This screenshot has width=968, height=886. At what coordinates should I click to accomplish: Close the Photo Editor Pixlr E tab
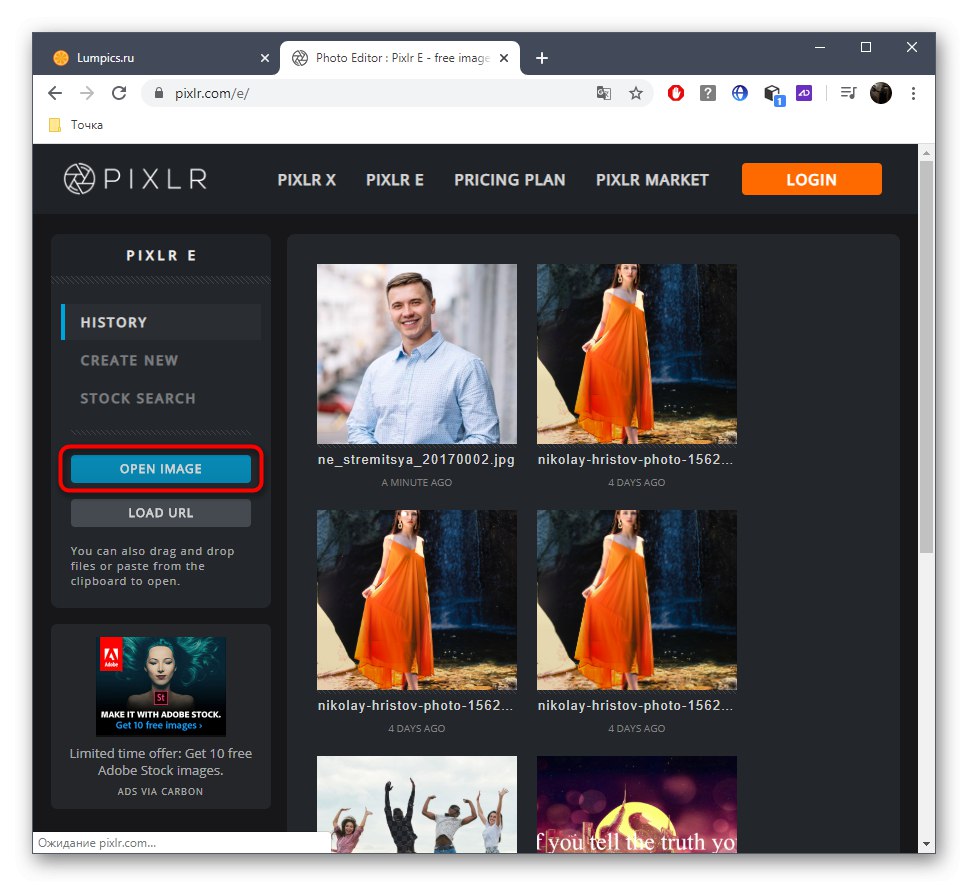pos(504,58)
